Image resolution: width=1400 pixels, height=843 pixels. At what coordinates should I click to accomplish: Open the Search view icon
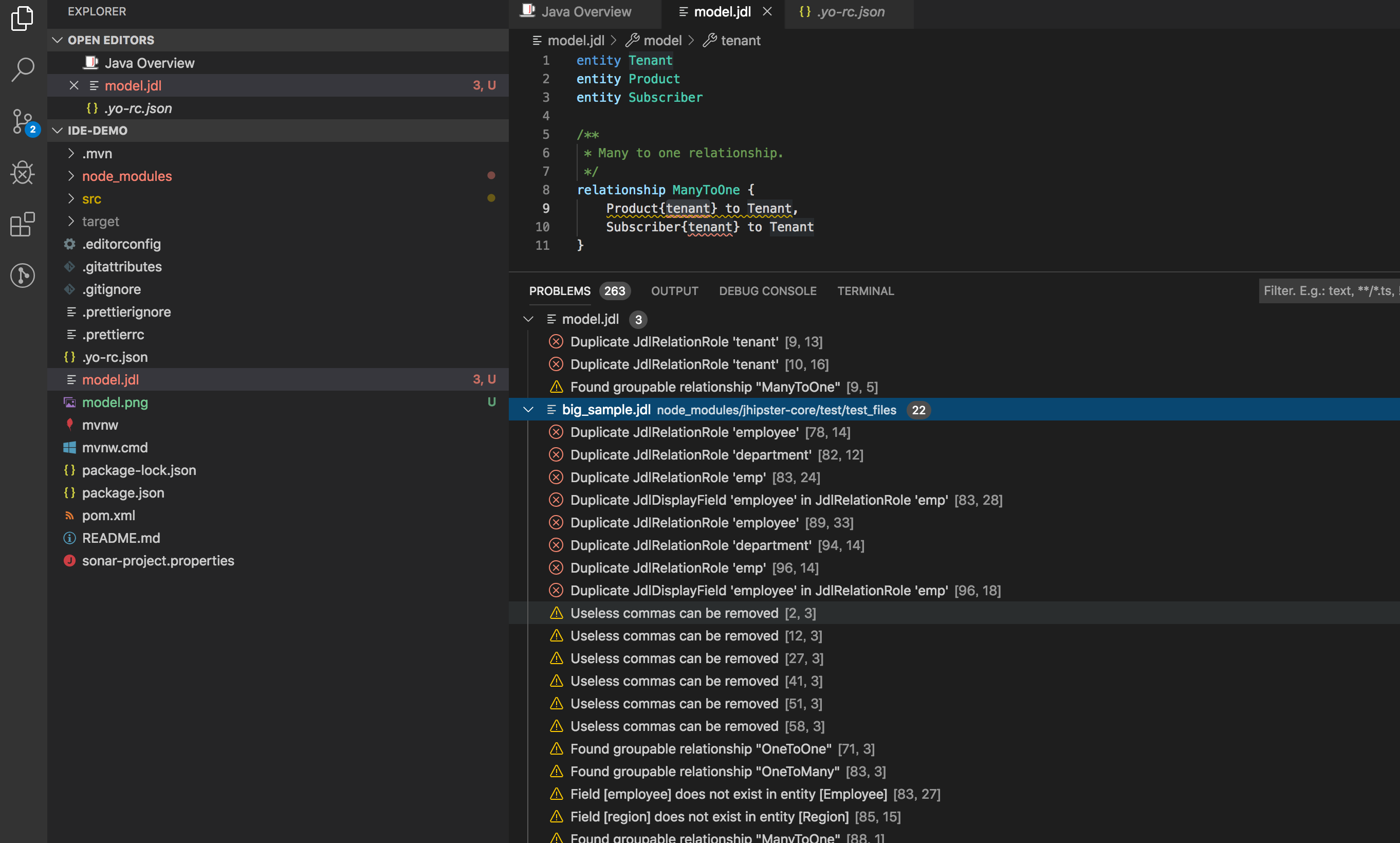coord(22,69)
